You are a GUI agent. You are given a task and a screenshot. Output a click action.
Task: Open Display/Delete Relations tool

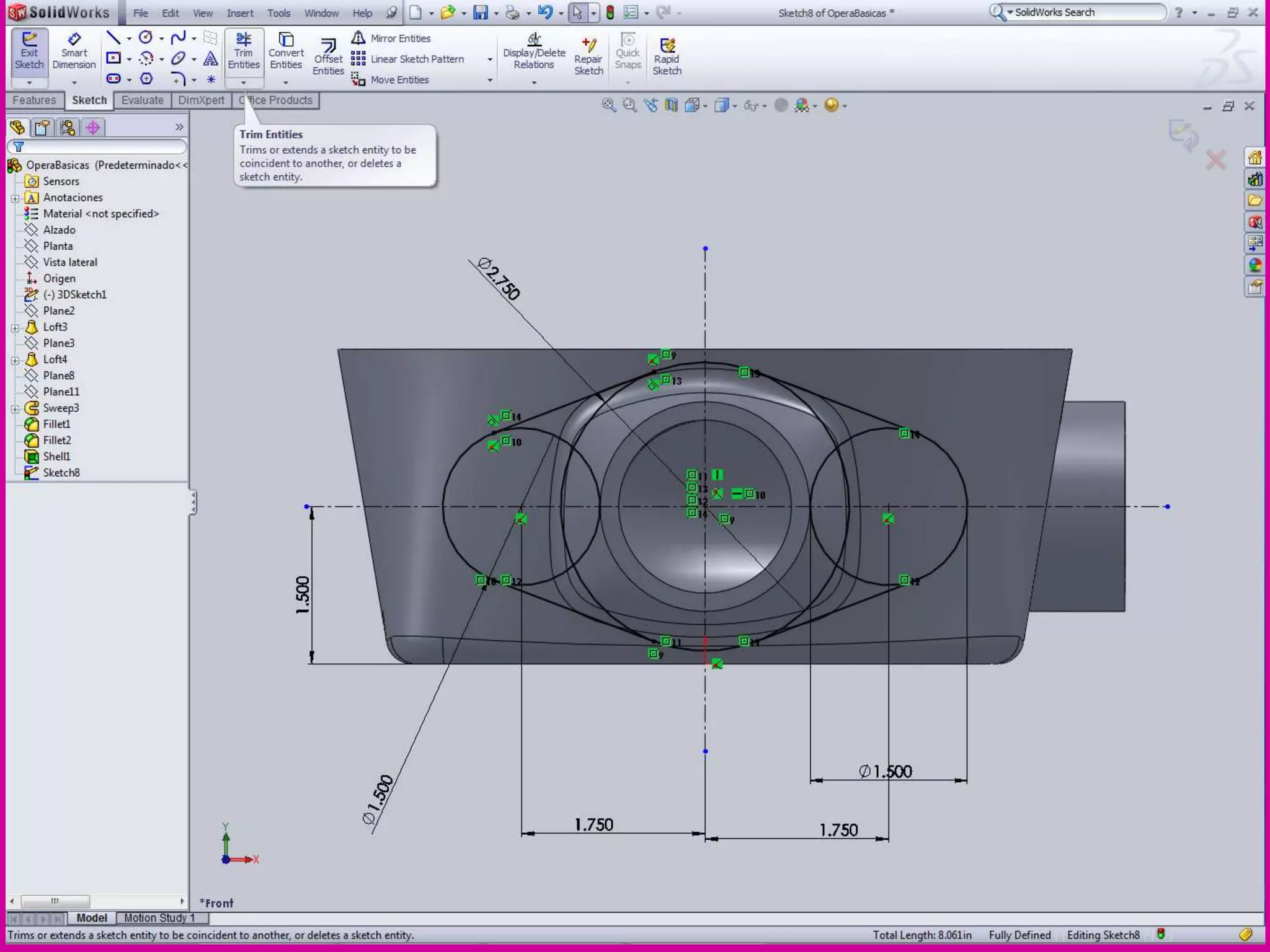534,51
